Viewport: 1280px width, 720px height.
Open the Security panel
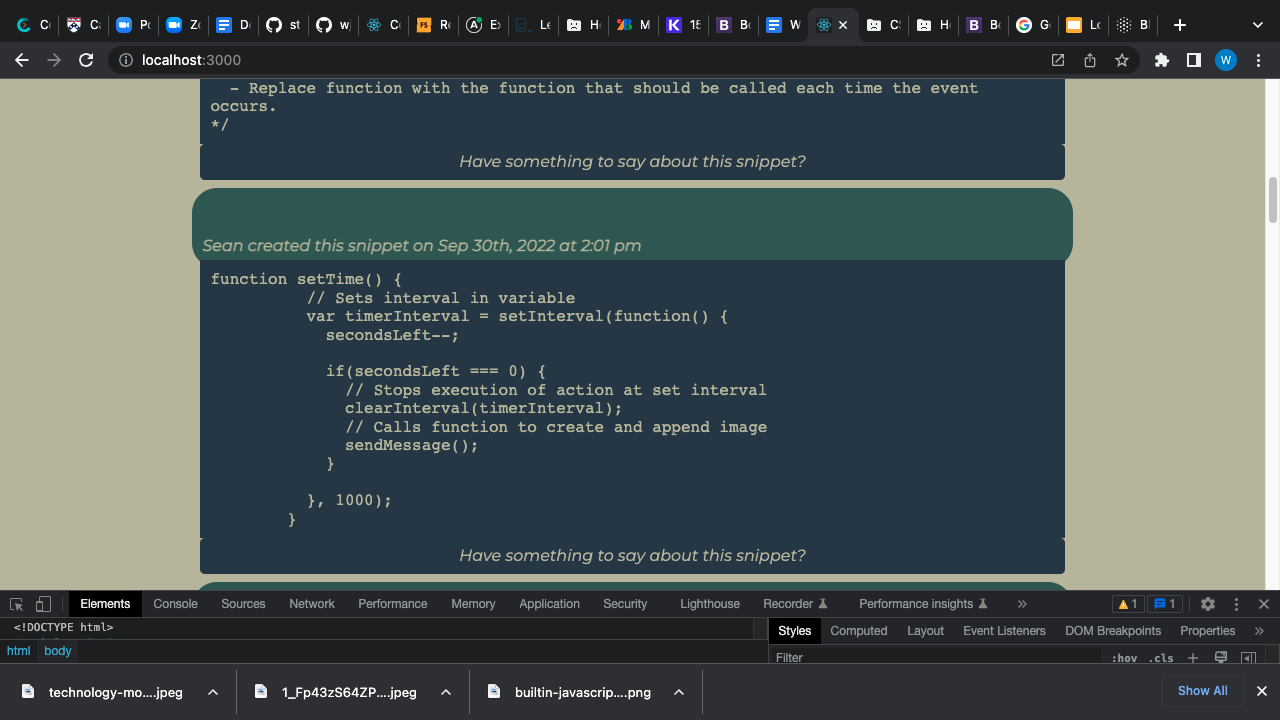pos(625,604)
